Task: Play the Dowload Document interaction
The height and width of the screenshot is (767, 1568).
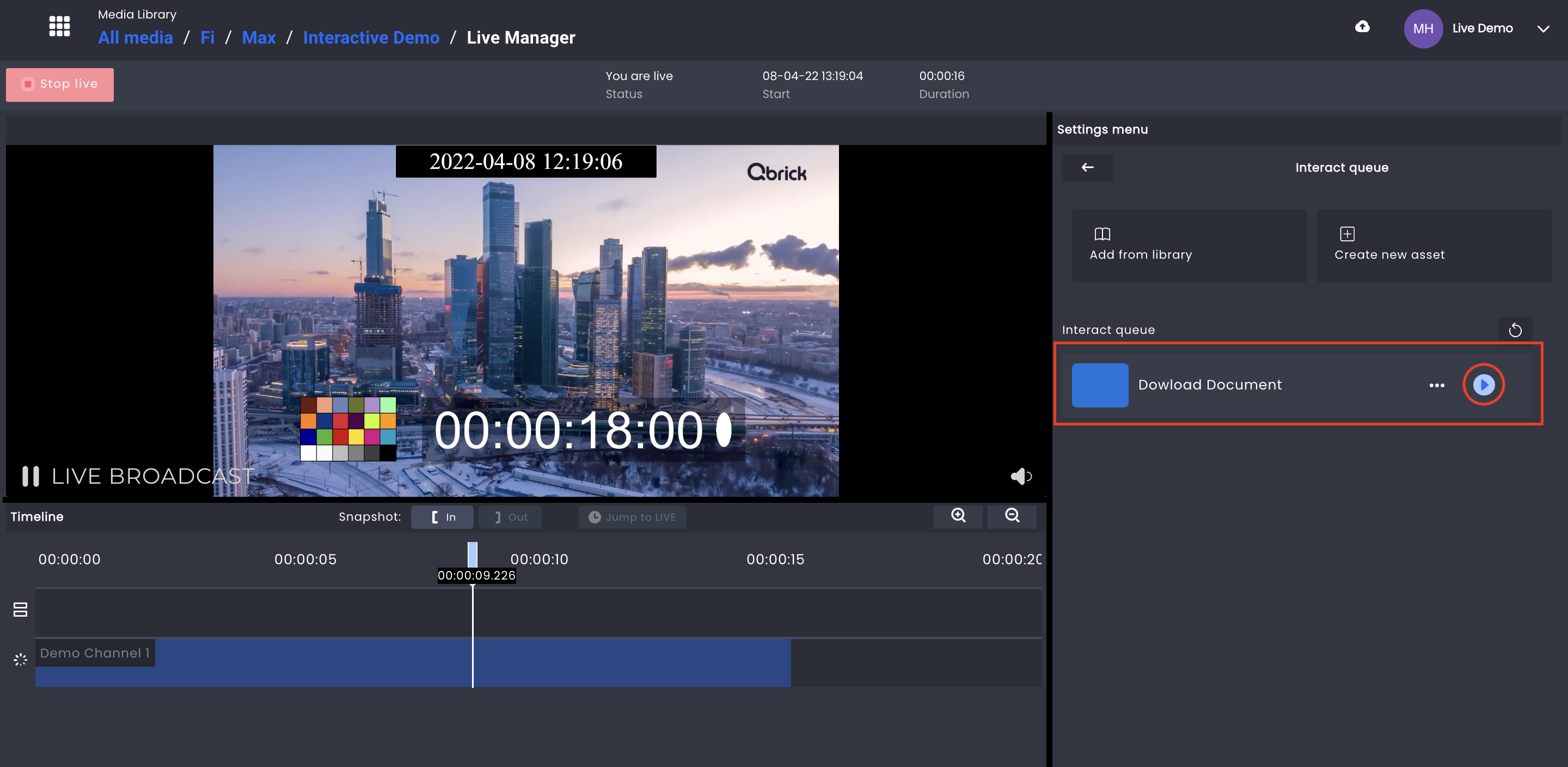Action: tap(1484, 385)
